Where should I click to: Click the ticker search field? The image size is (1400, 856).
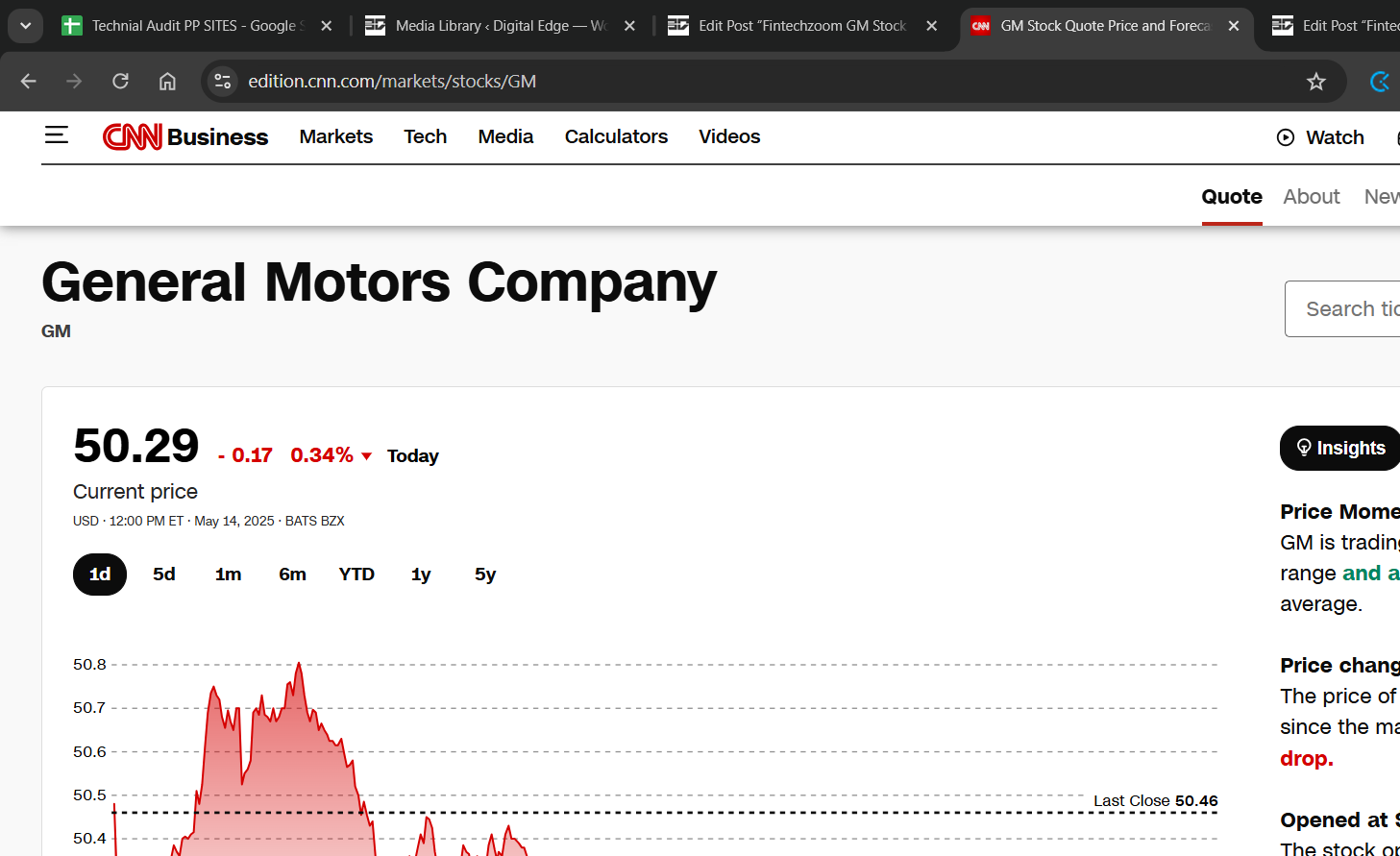tap(1342, 309)
